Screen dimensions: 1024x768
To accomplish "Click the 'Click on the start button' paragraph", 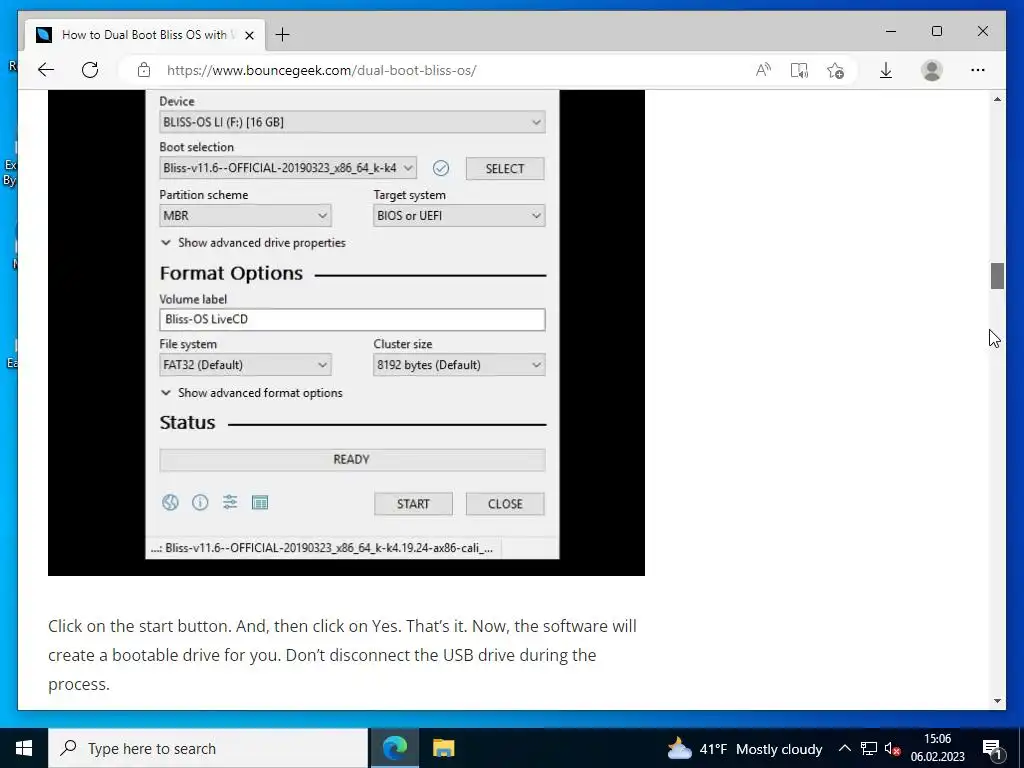I will [342, 655].
